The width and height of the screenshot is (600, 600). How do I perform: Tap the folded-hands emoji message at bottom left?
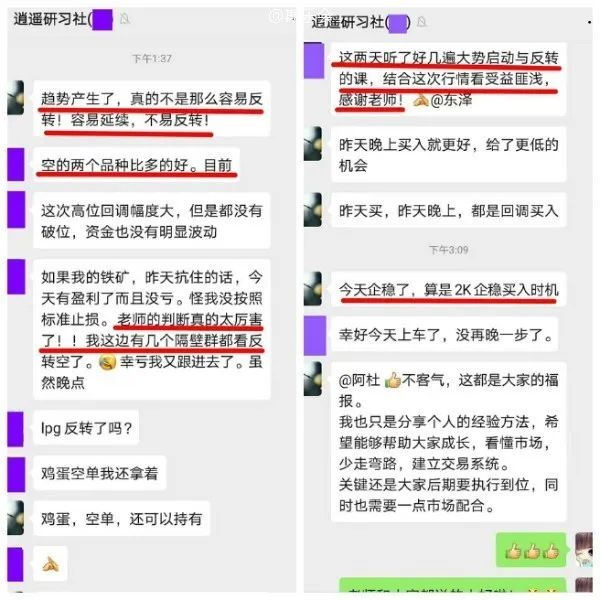pyautogui.click(x=51, y=564)
